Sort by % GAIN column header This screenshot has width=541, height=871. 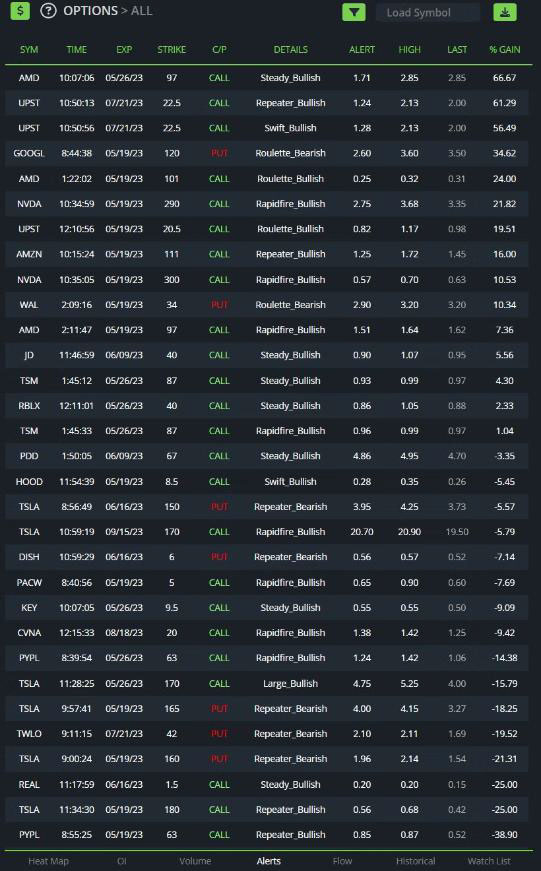tap(504, 49)
